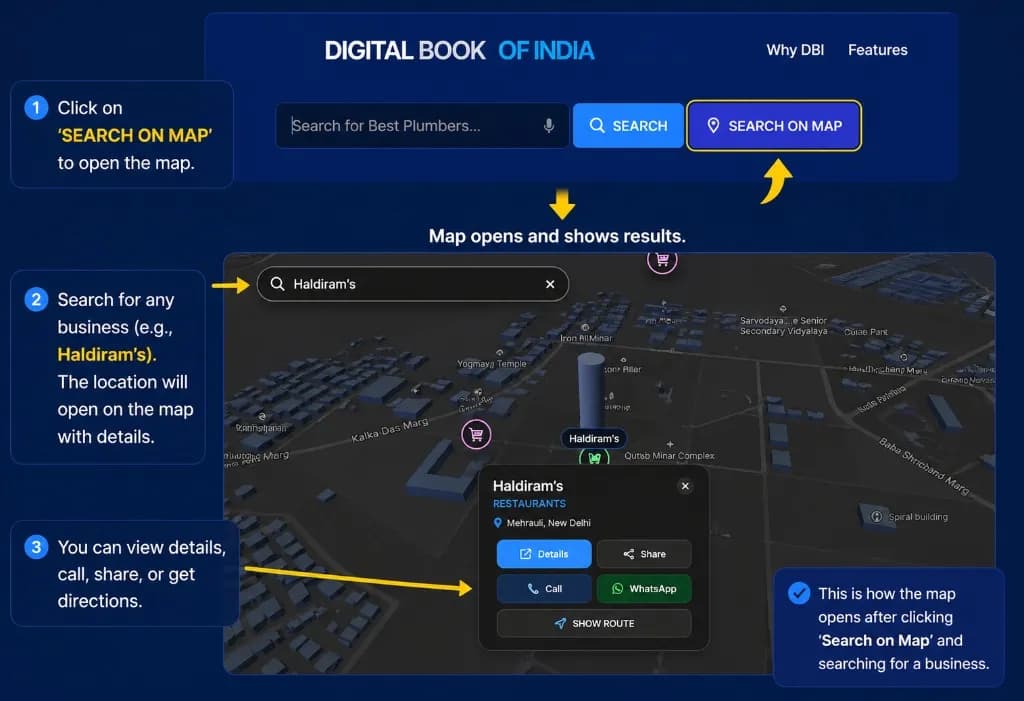Image resolution: width=1024 pixels, height=701 pixels.
Task: Focus the 'Search for Best Plumbers' field
Action: [x=422, y=125]
